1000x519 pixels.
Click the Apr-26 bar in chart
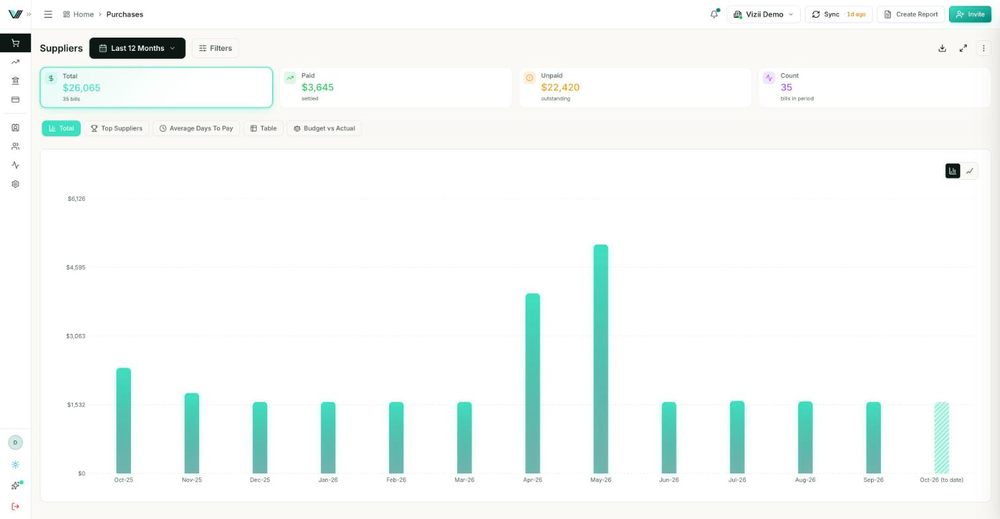tap(533, 383)
